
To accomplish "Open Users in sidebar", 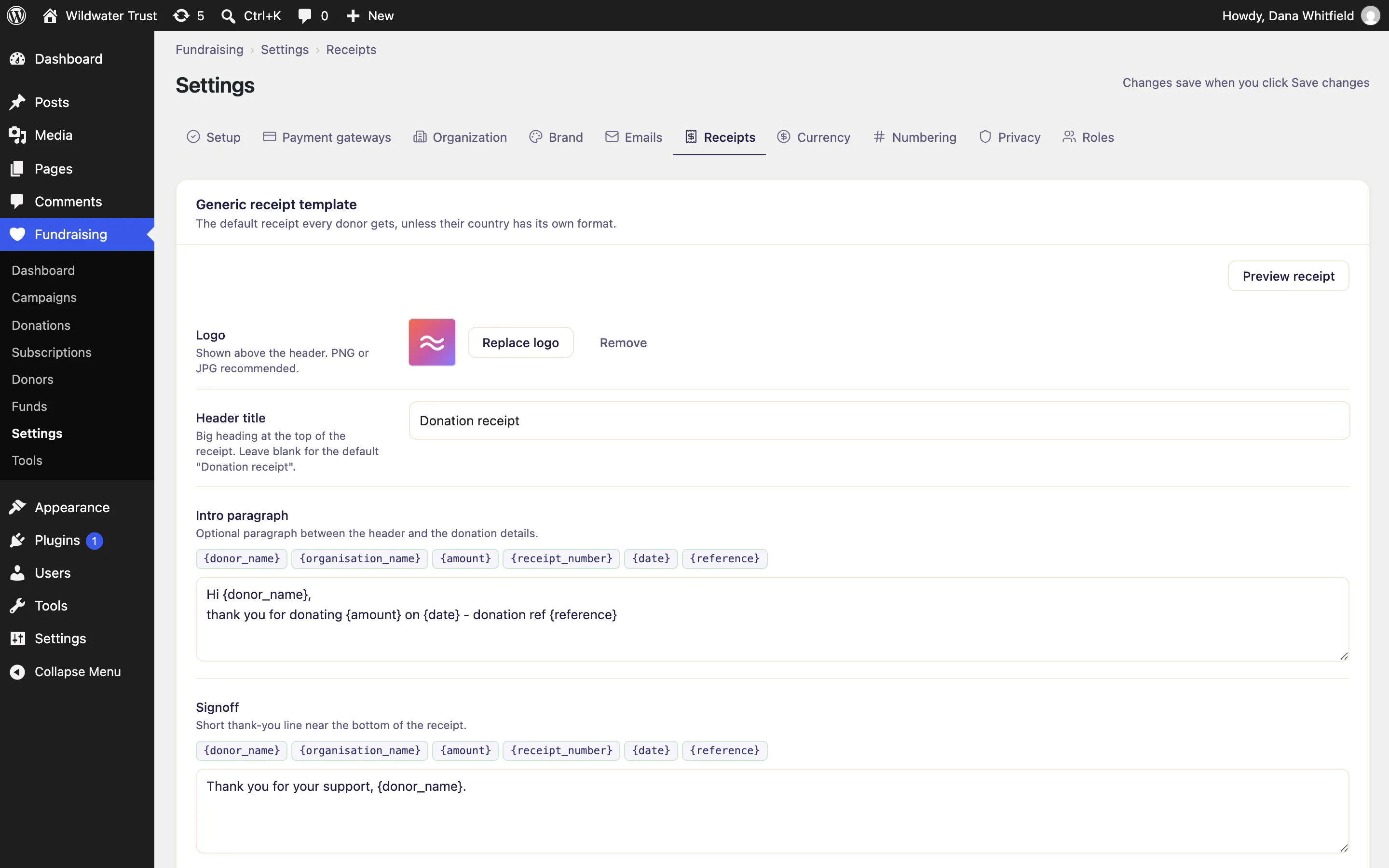I will coord(77,573).
